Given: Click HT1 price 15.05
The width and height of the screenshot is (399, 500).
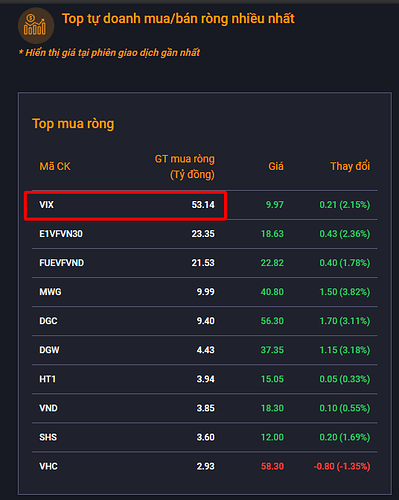Looking at the screenshot, I should (x=272, y=379).
